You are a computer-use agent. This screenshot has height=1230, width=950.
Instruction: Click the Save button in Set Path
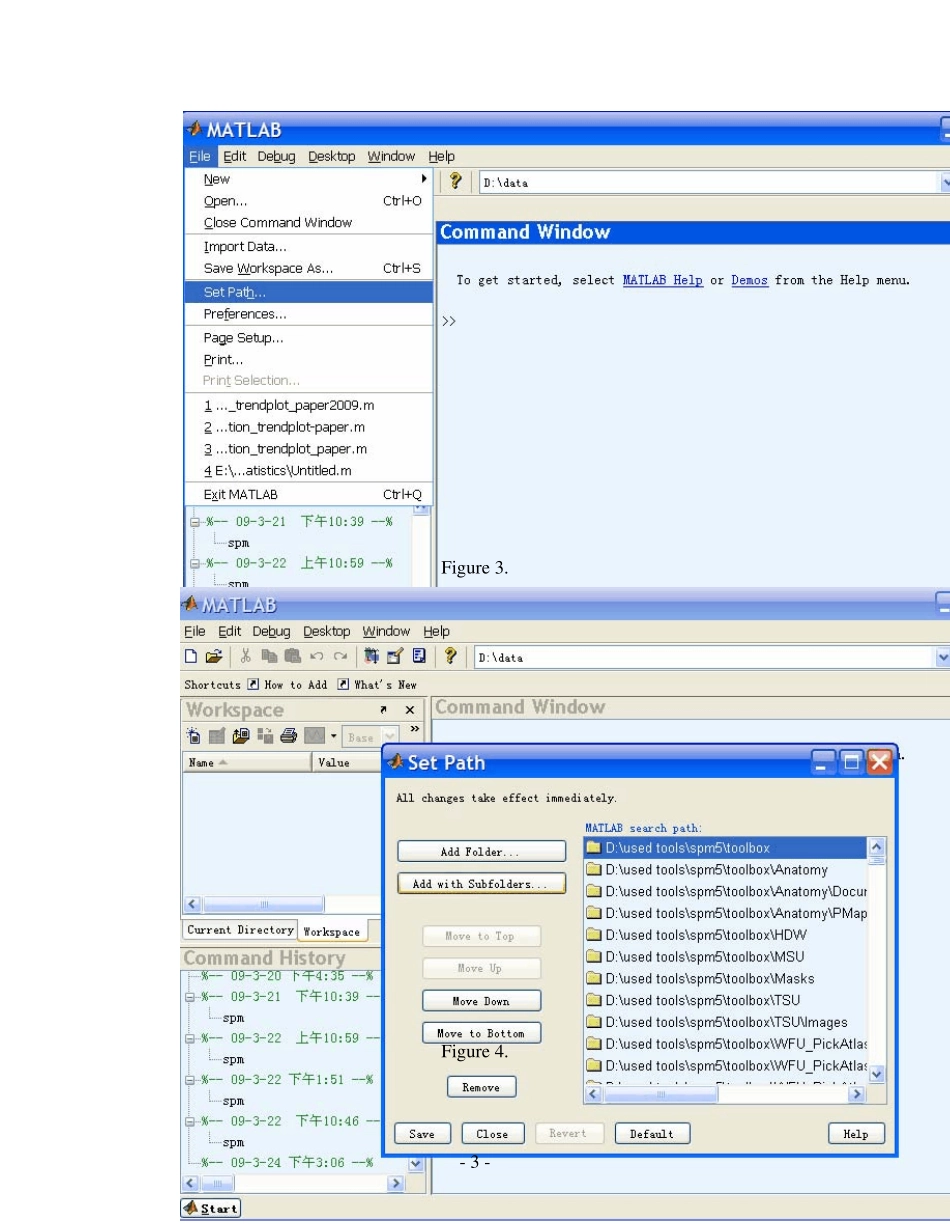pos(422,1134)
